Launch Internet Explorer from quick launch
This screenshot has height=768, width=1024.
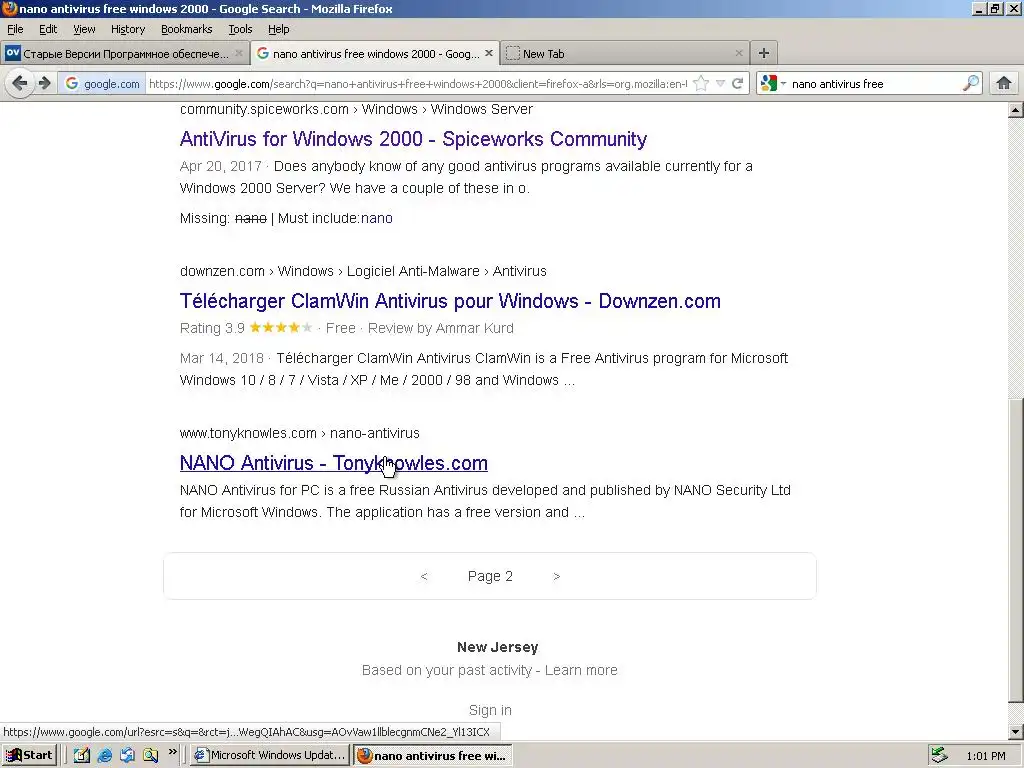(x=104, y=756)
